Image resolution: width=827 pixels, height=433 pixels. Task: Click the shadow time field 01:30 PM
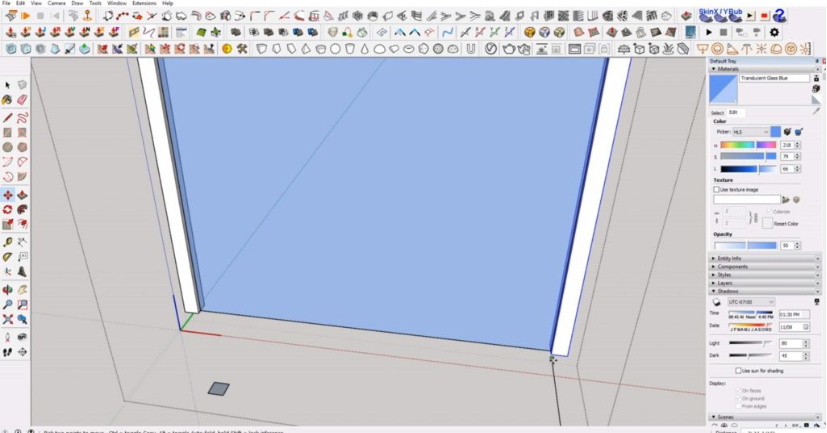(794, 314)
